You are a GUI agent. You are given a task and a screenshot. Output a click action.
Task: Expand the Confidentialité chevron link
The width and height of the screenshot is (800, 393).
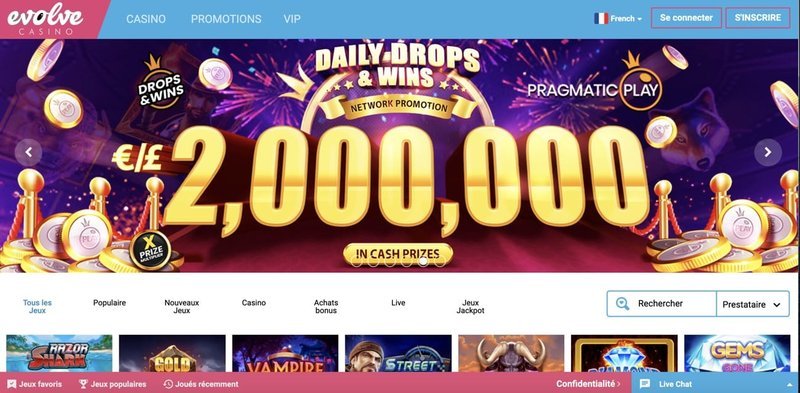588,384
